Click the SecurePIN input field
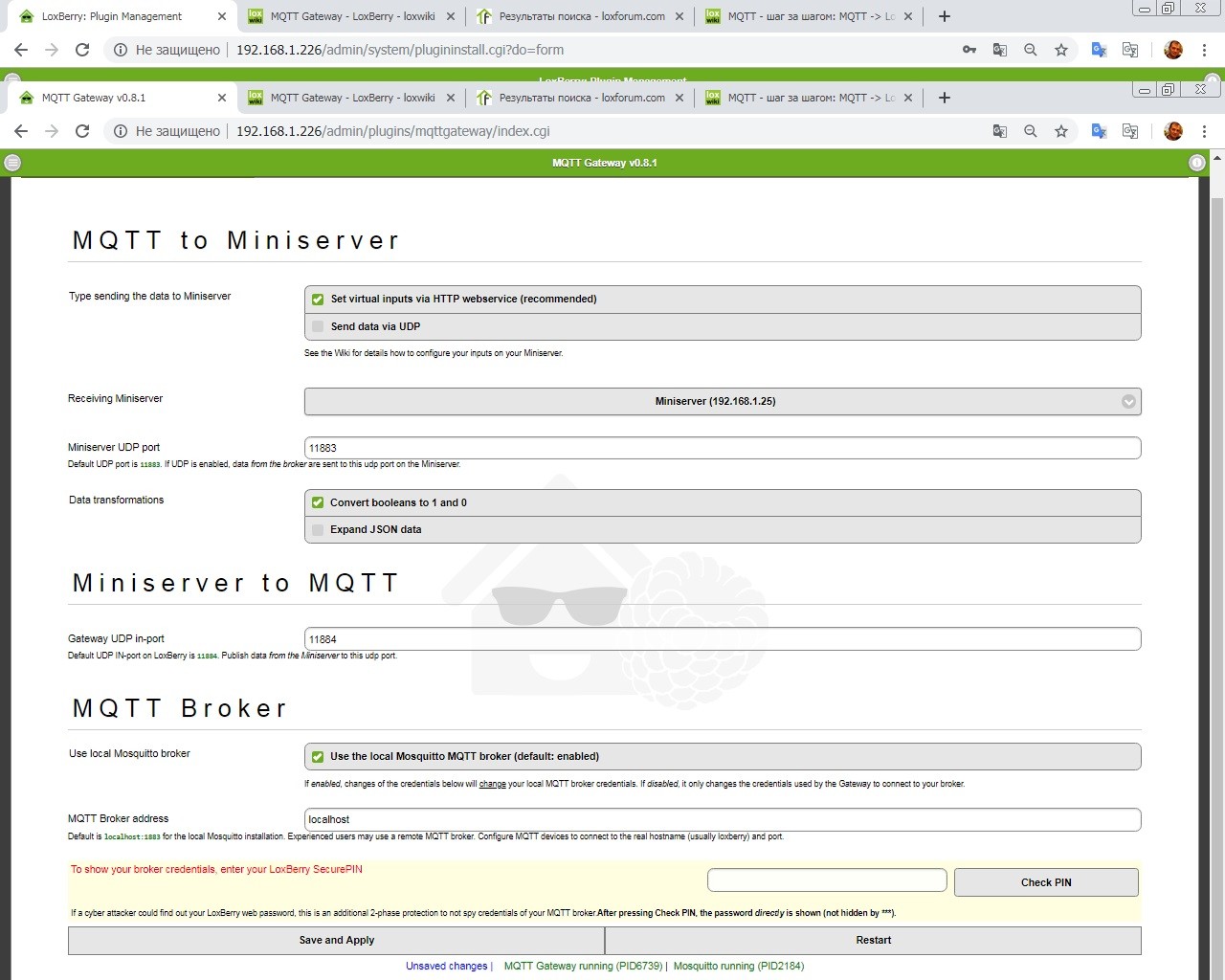The height and width of the screenshot is (980, 1225). [x=827, y=880]
